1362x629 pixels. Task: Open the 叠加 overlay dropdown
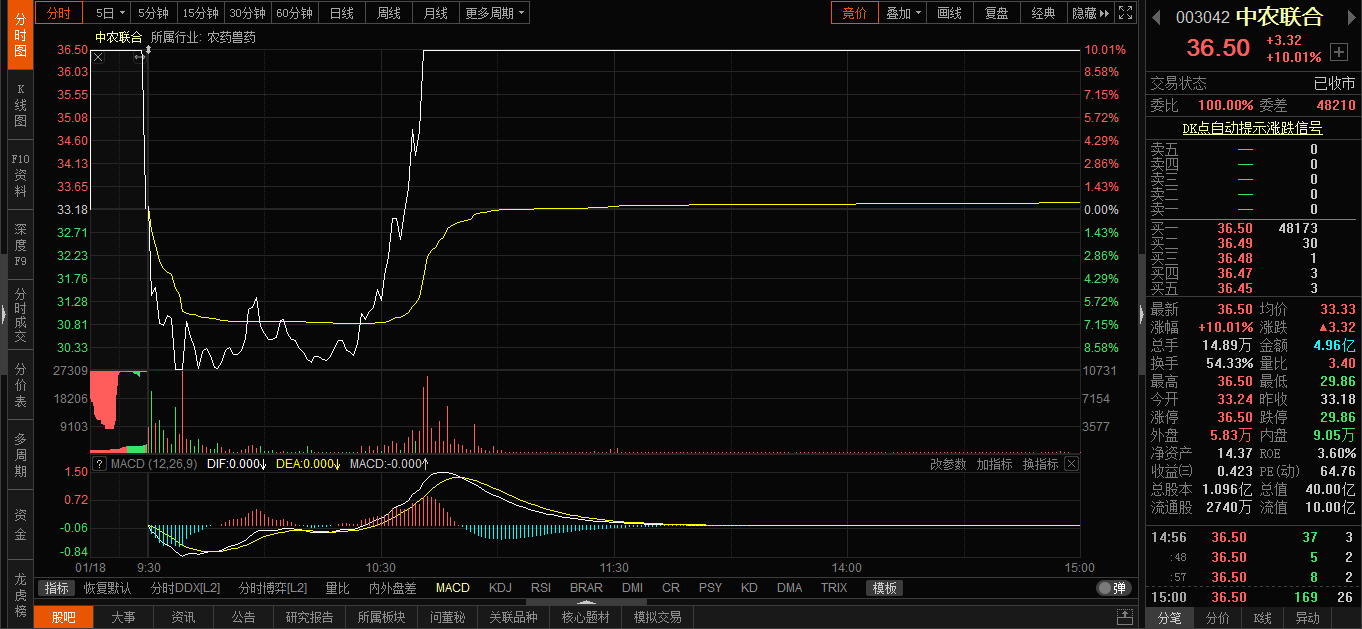click(x=903, y=13)
